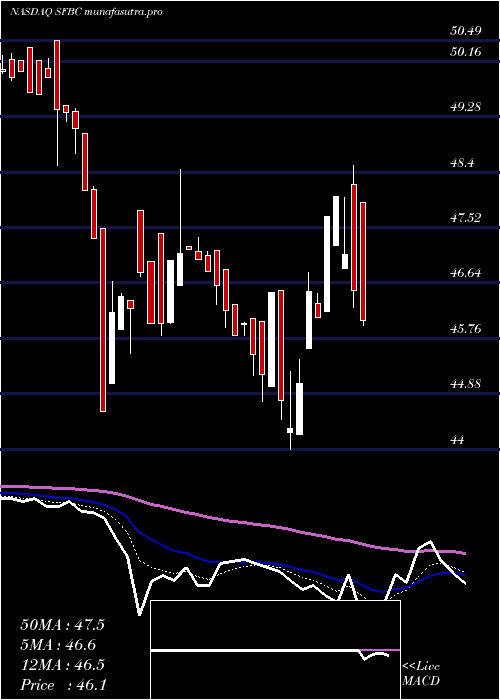Click the tallest red candle near 50.49
500x700 pixels.
[57, 75]
